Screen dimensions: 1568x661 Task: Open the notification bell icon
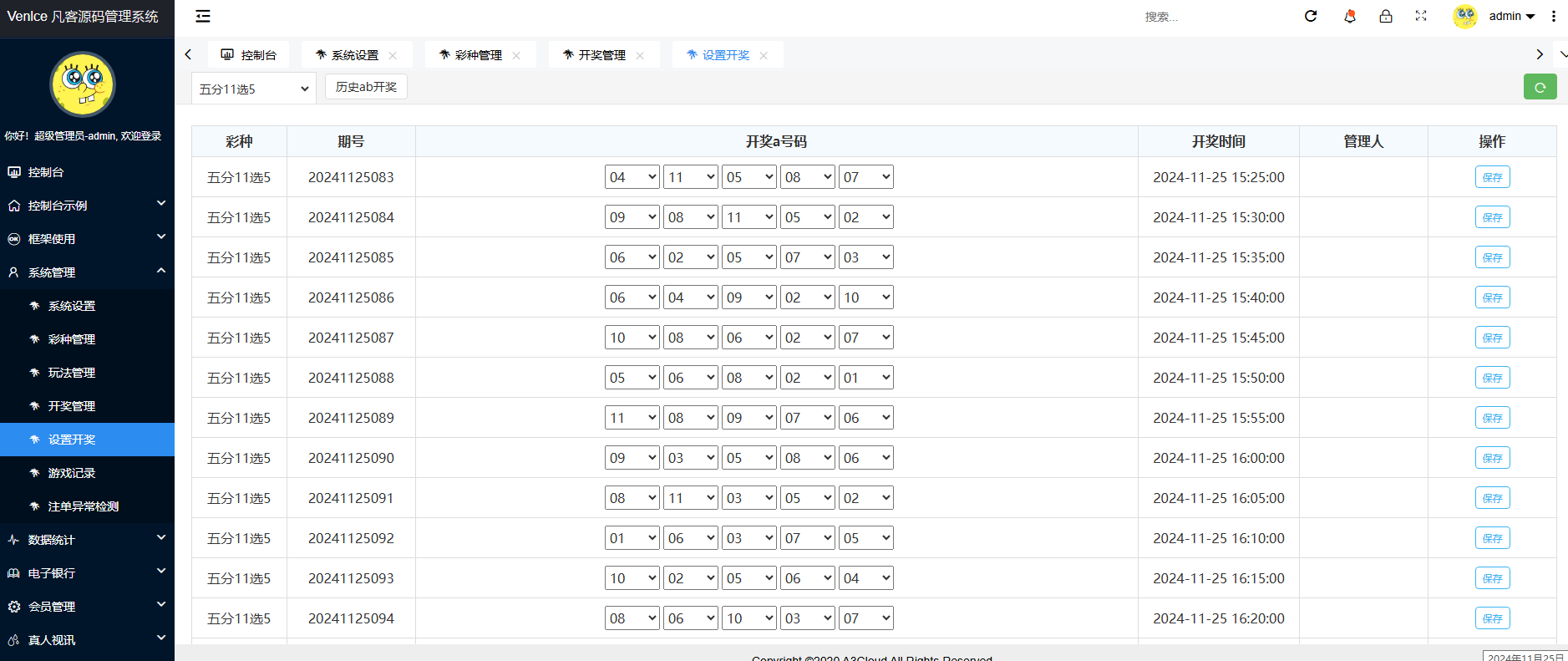(x=1349, y=16)
